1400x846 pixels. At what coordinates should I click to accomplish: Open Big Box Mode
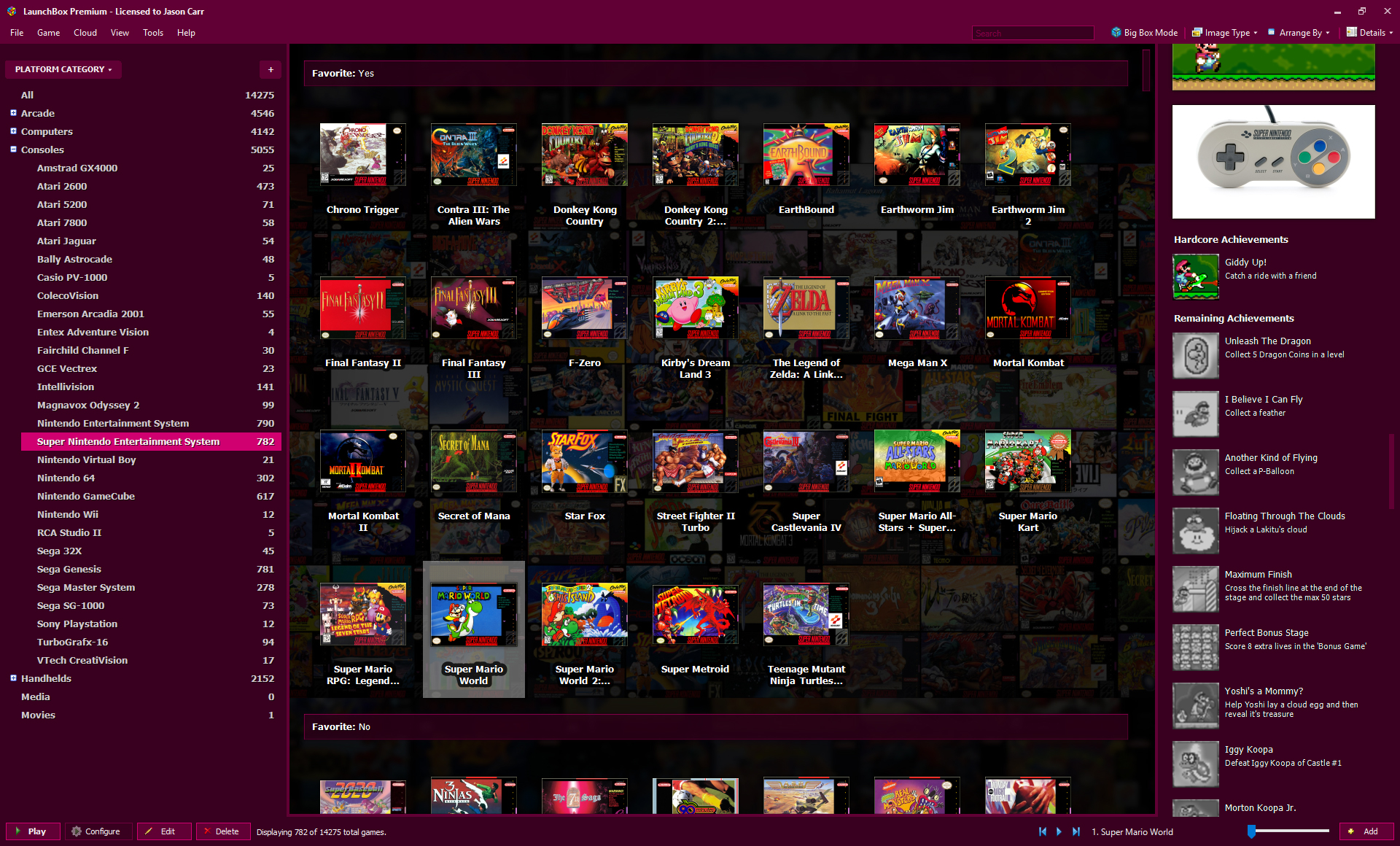(1144, 33)
